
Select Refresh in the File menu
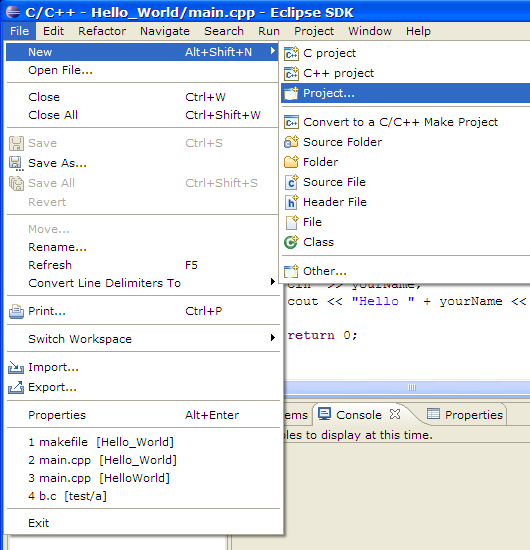142,265
